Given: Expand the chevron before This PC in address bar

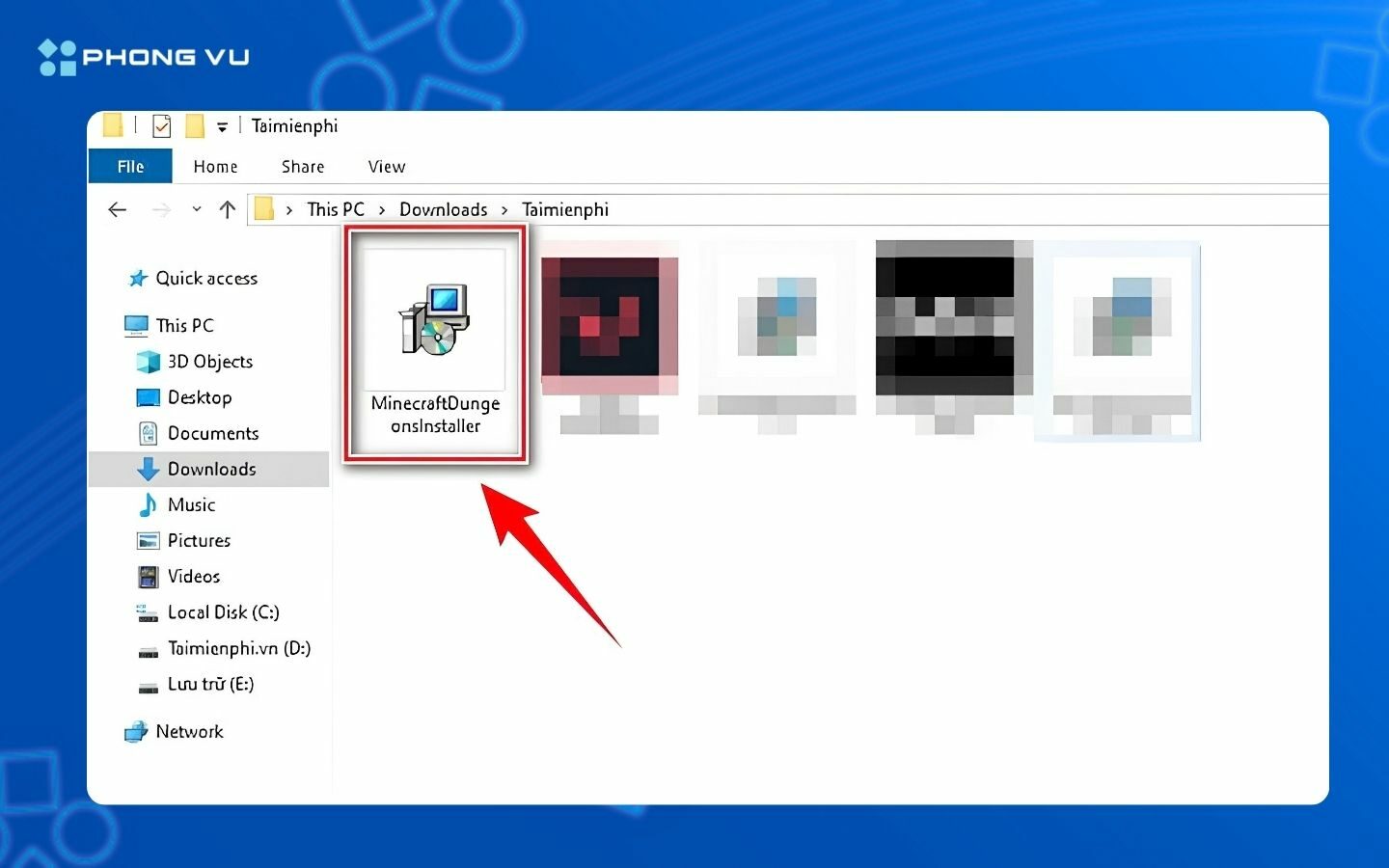Looking at the screenshot, I should click(x=289, y=209).
